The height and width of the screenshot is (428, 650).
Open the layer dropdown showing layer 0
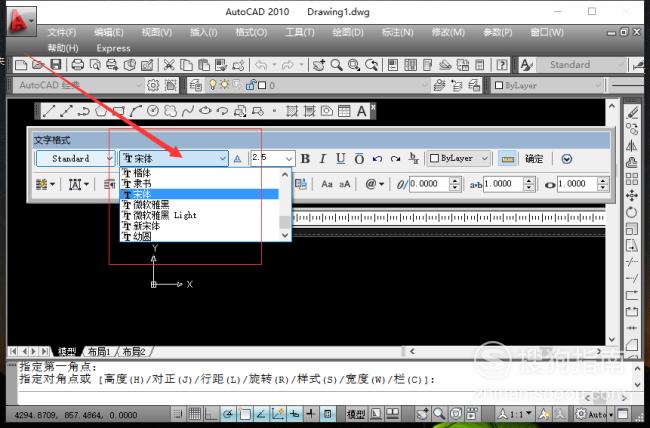[x=317, y=85]
